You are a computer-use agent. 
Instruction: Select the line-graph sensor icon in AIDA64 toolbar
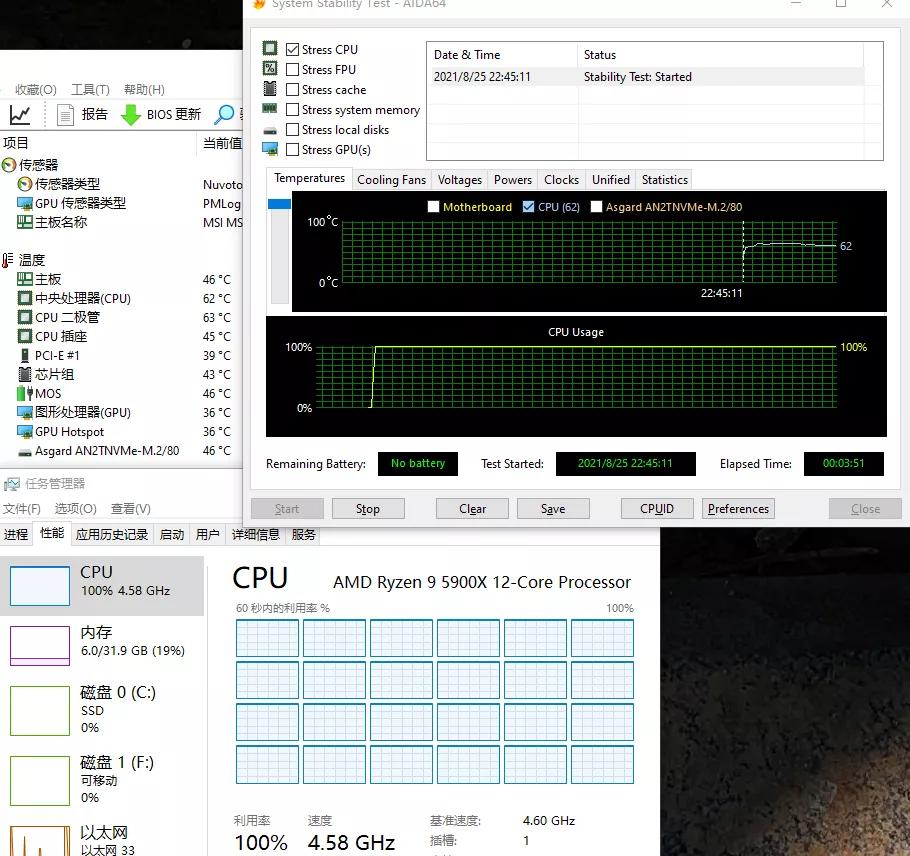click(20, 115)
